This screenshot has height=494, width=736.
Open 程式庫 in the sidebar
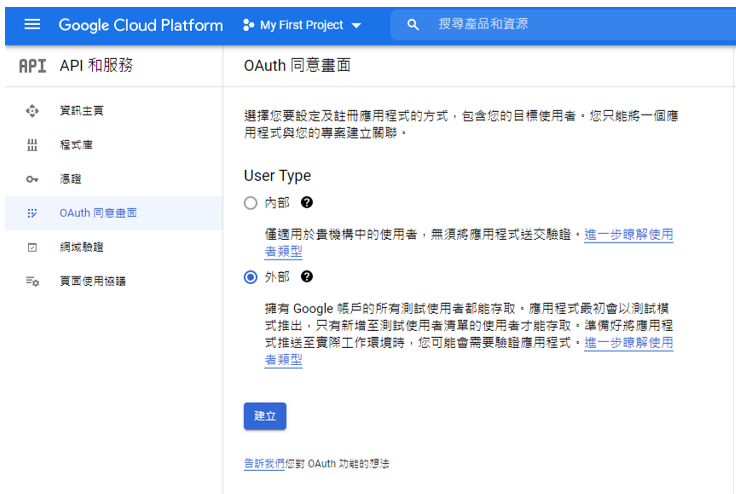coord(76,145)
